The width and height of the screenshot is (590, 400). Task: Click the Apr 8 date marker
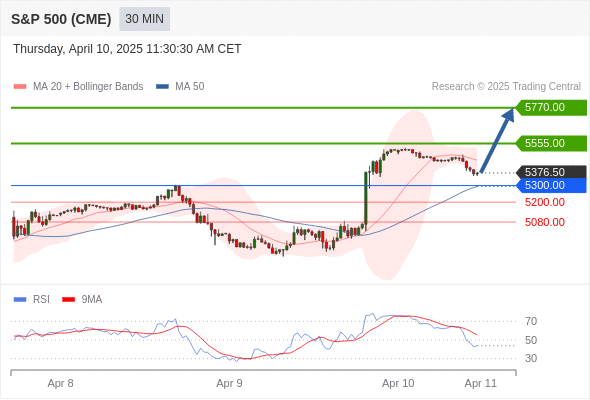tap(60, 383)
